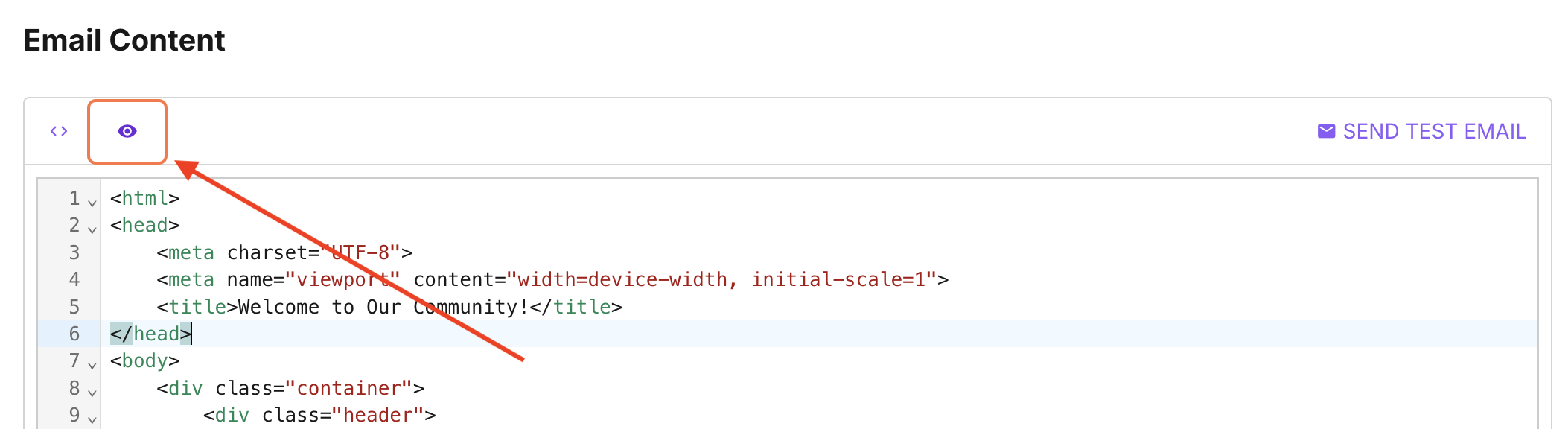Select line number 4 in gutter
The height and width of the screenshot is (429, 1568).
coord(74,279)
